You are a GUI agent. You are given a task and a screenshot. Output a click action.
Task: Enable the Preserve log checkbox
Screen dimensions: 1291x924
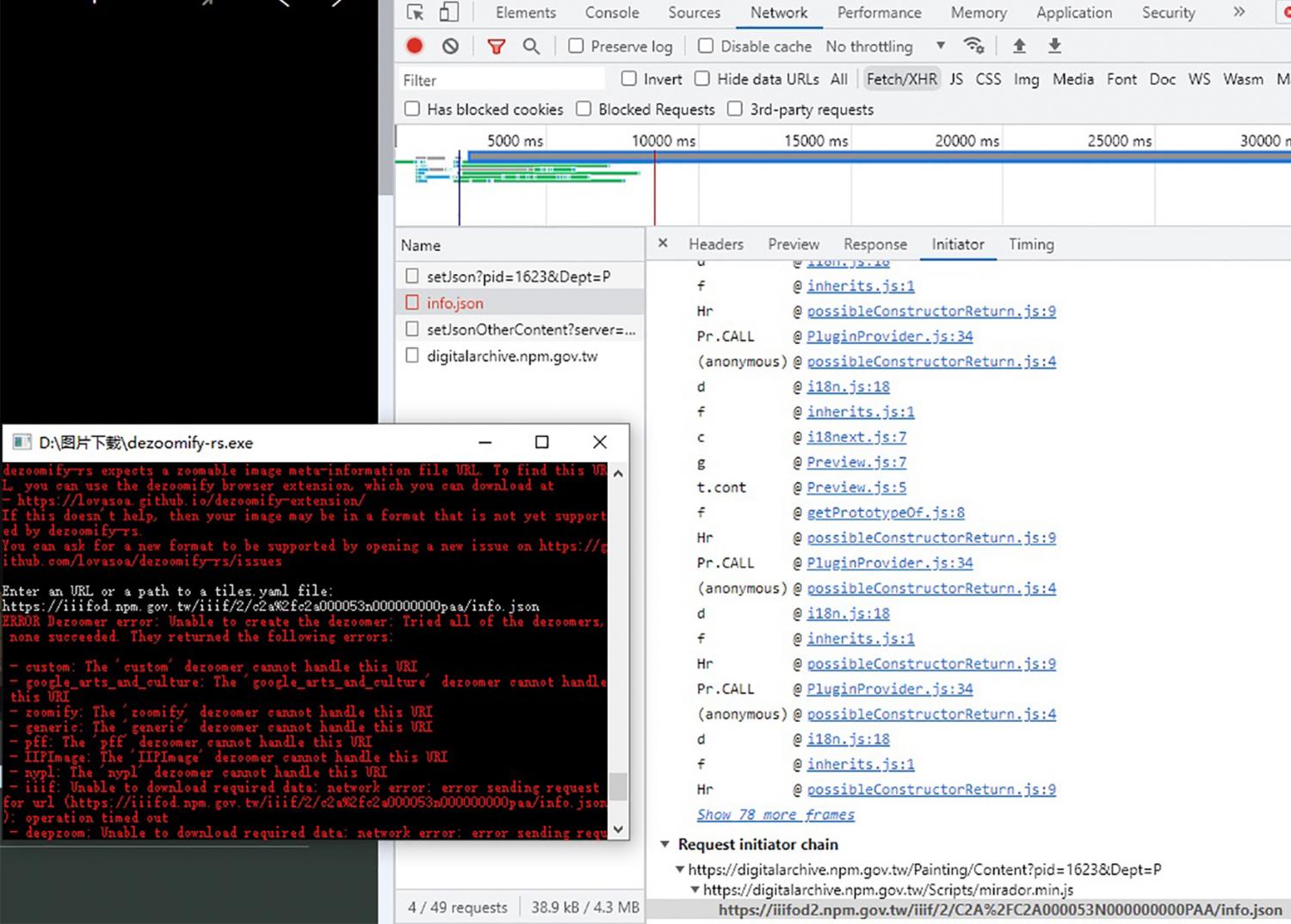[x=577, y=46]
